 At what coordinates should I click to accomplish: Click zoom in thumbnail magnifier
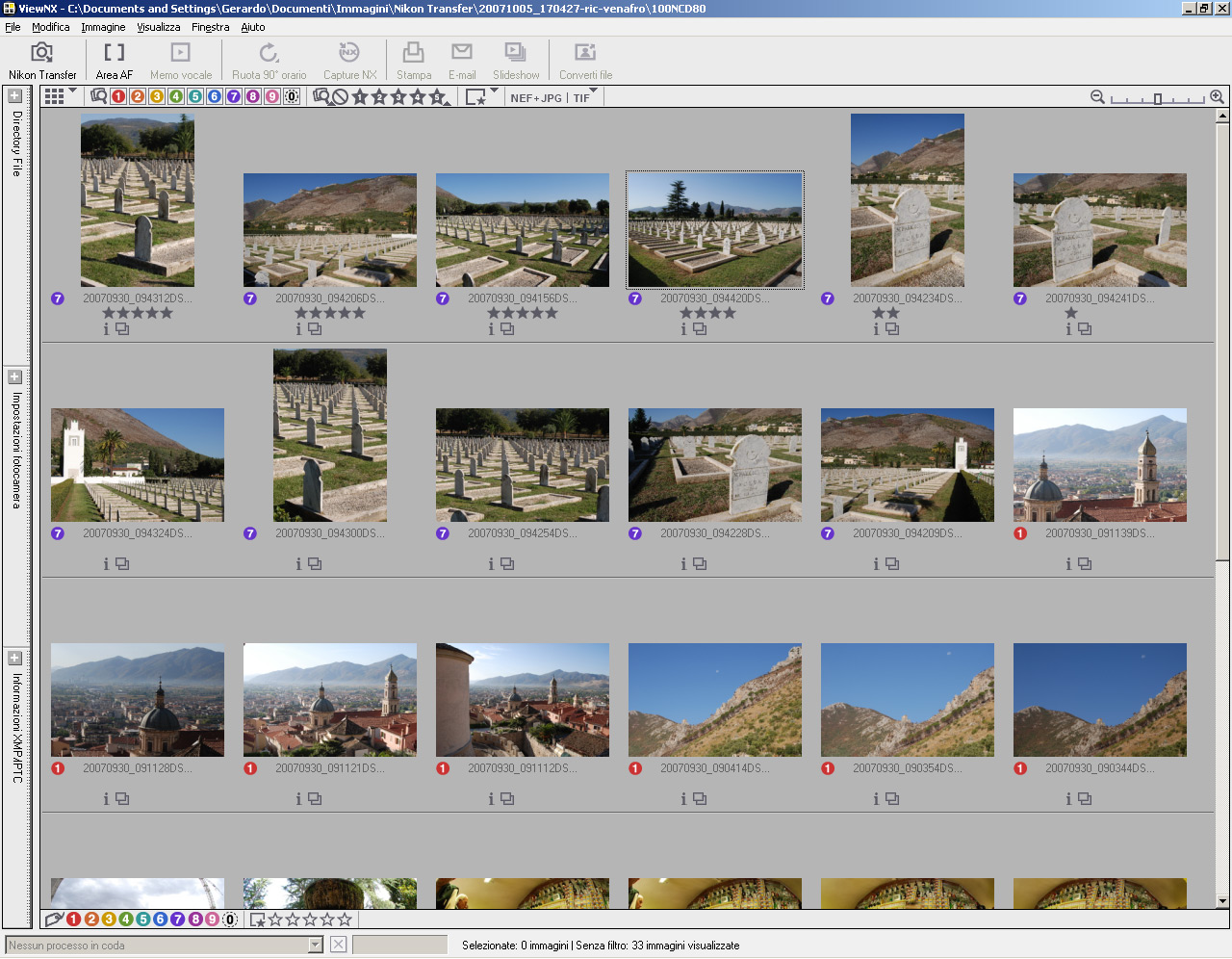pos(1217,97)
